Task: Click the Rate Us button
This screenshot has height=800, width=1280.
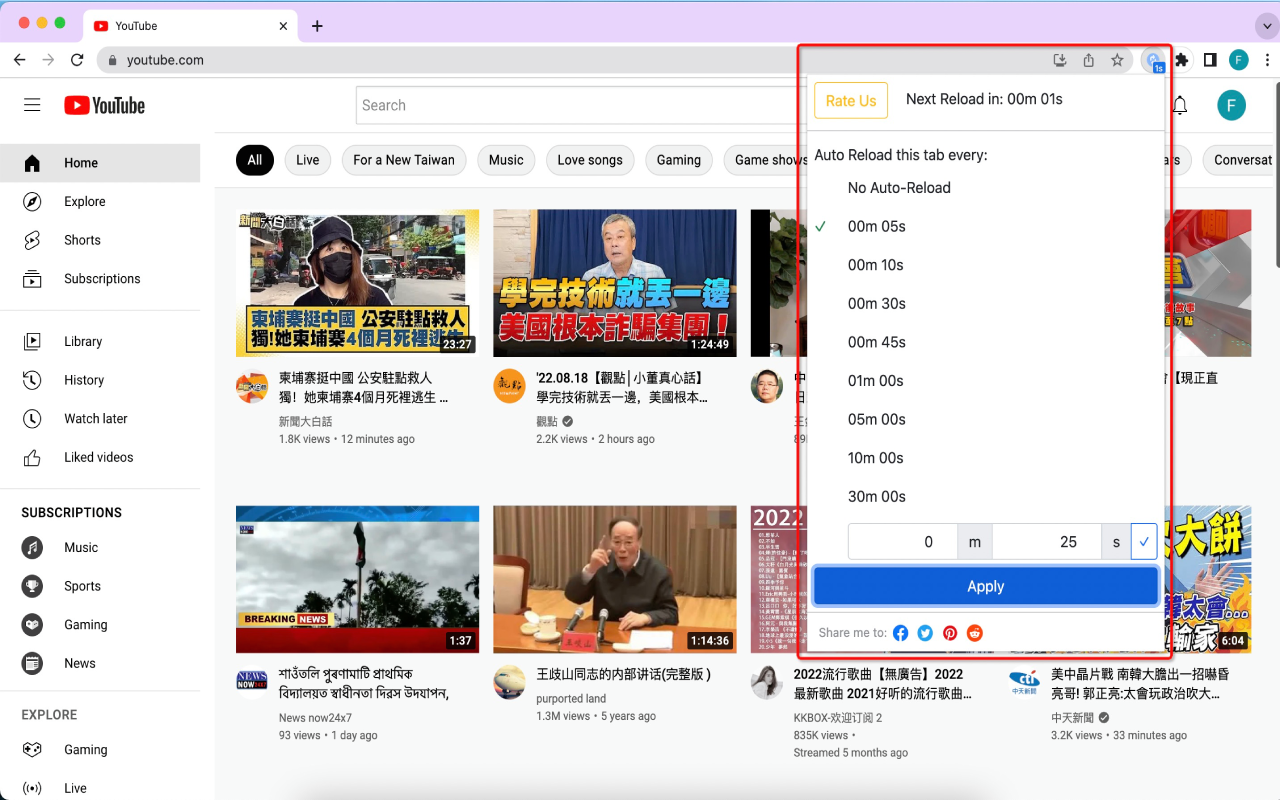Action: (x=850, y=100)
